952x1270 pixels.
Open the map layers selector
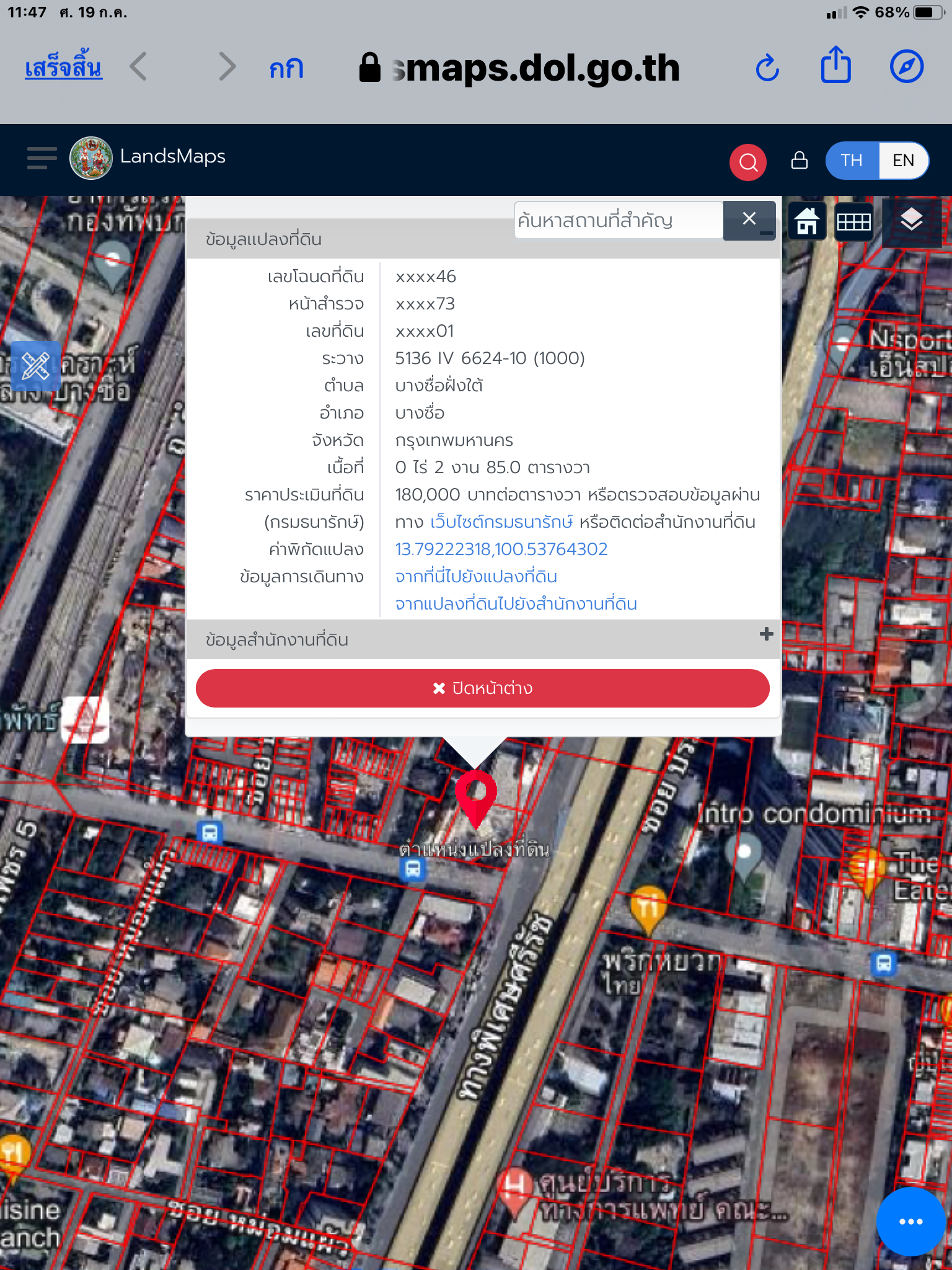click(x=910, y=220)
